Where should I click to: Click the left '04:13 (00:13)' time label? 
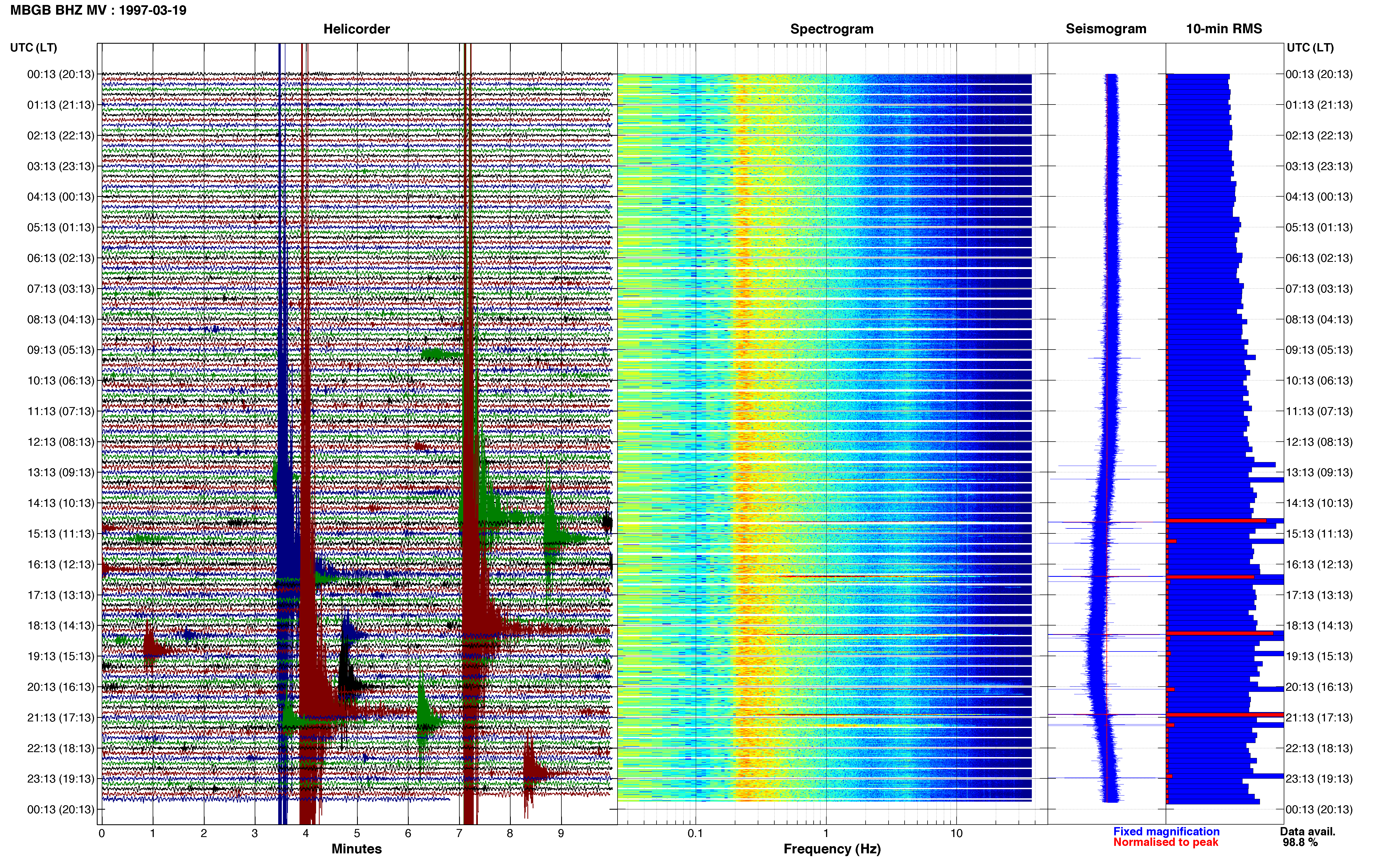click(x=61, y=197)
